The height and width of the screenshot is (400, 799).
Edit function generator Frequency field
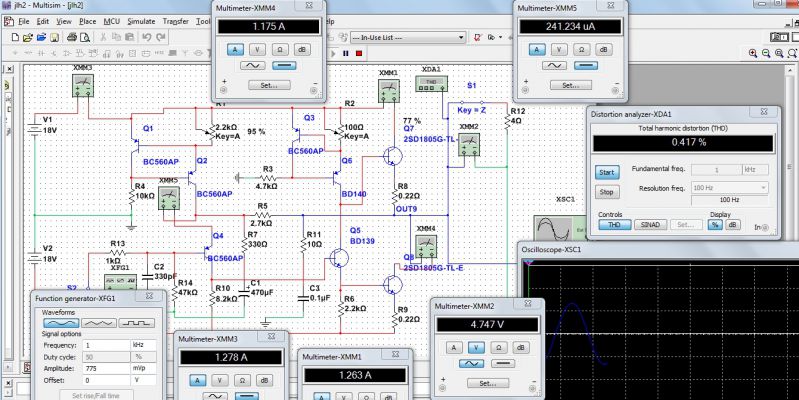pos(105,345)
